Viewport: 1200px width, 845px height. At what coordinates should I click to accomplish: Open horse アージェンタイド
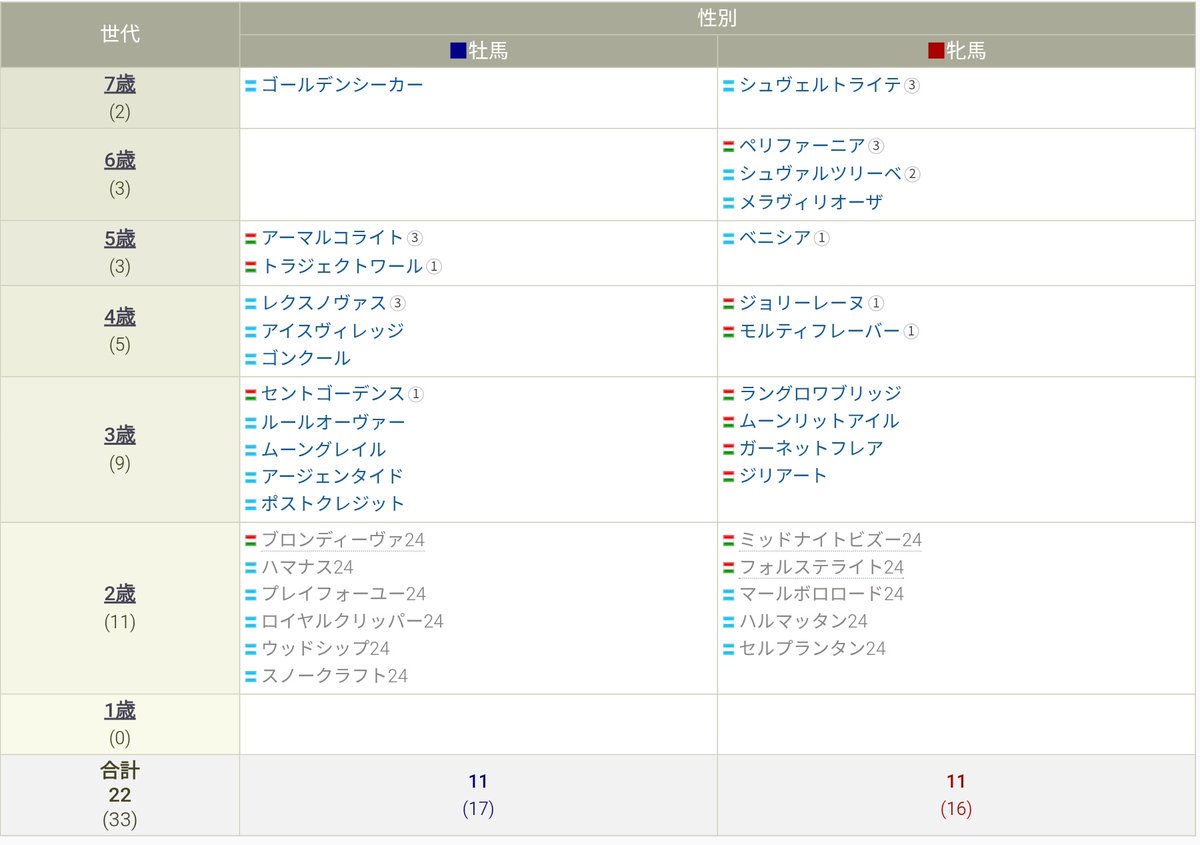point(333,476)
